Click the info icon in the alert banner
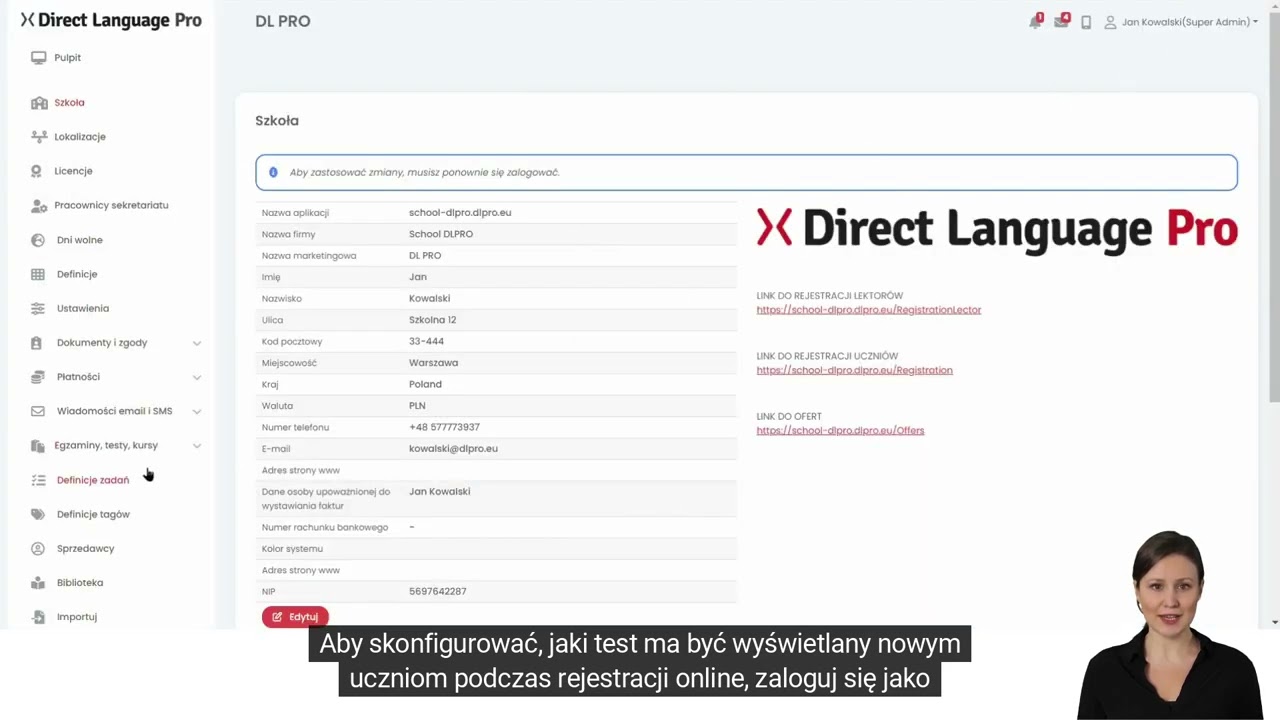Screen dimensions: 1280x720 pyautogui.click(x=273, y=172)
